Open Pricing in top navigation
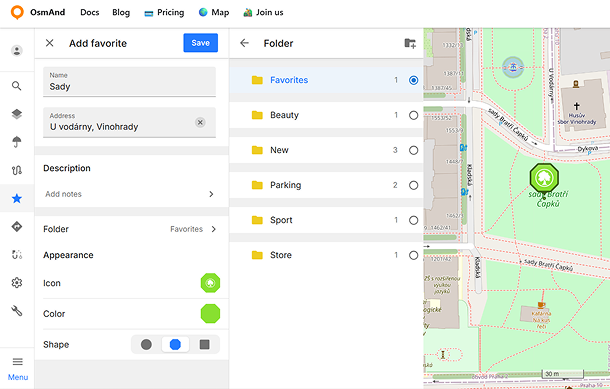Screen dimensions: 610x389 [x=164, y=12]
